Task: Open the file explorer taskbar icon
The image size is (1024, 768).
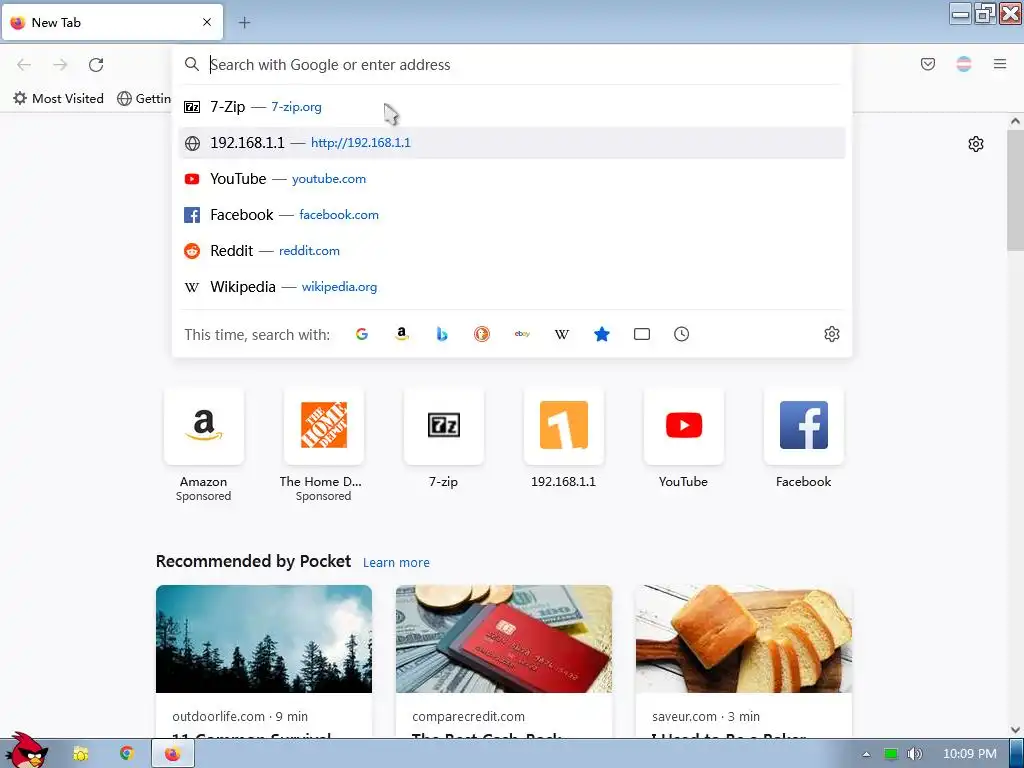Action: coord(81,754)
